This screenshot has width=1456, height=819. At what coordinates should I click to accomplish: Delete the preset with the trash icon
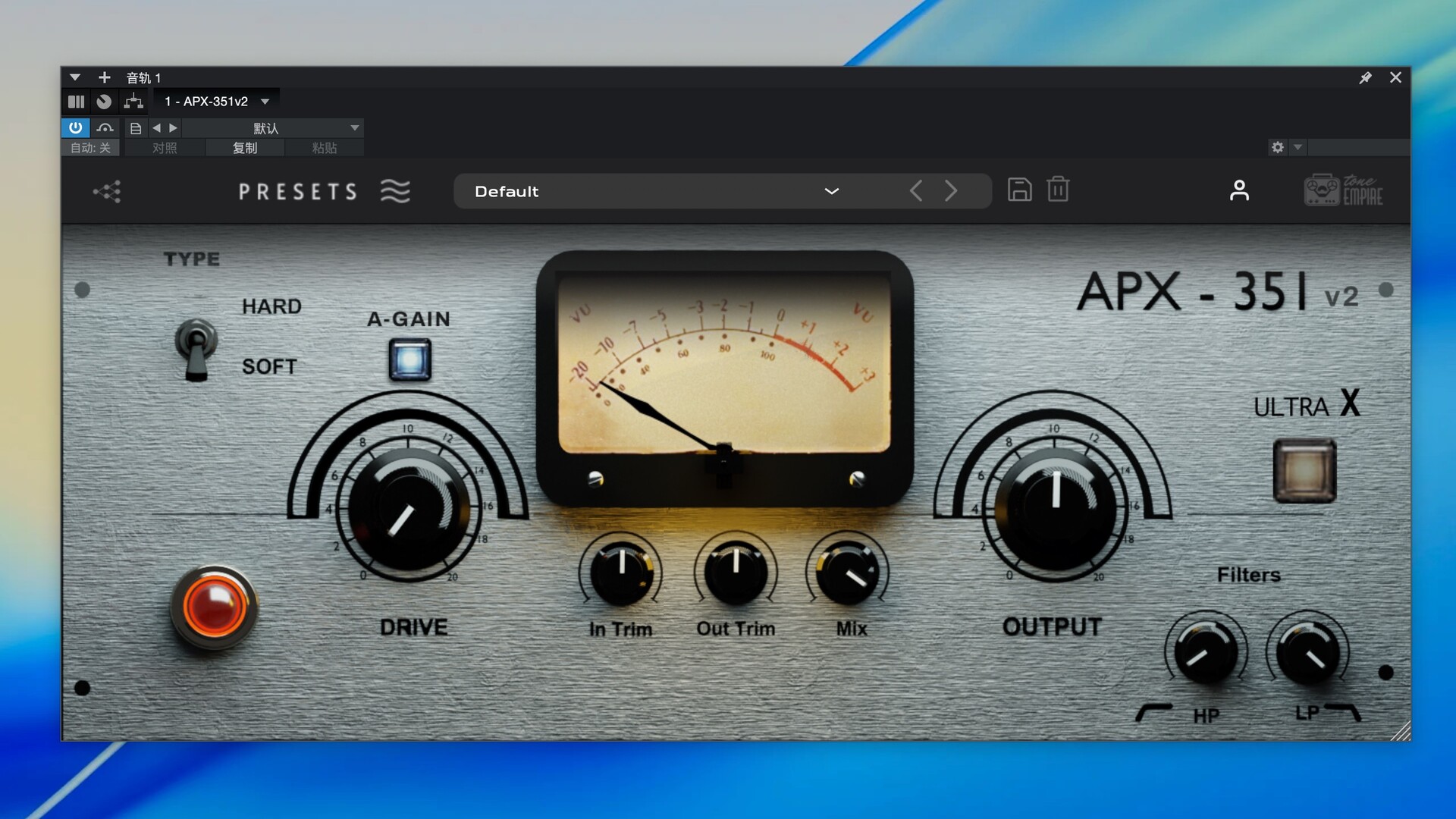coord(1058,190)
